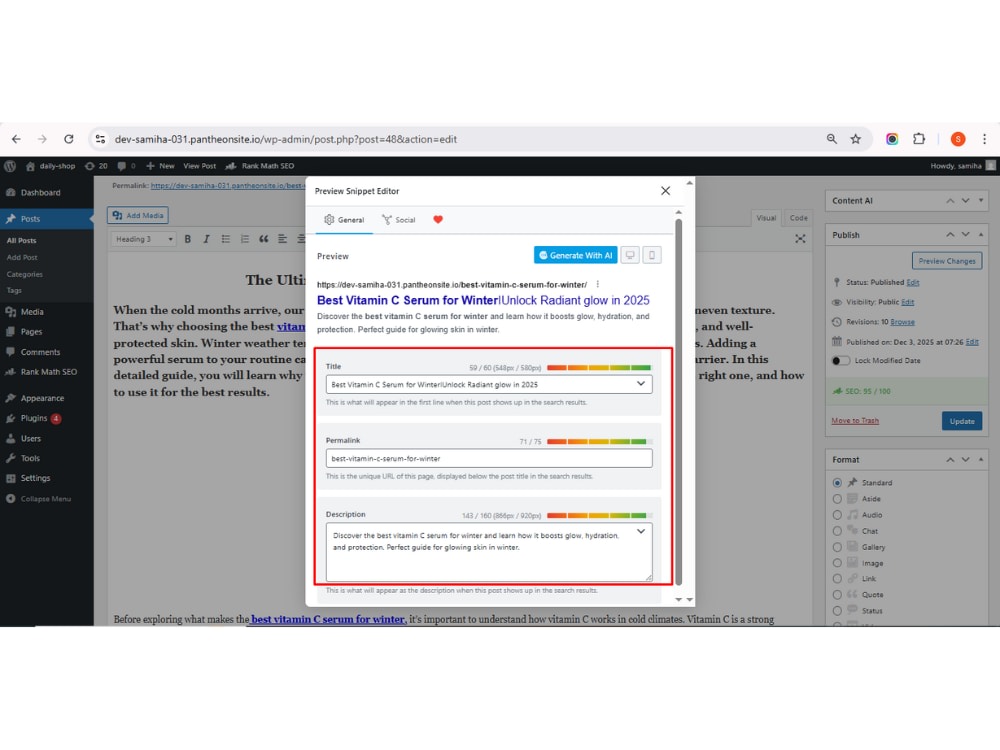
Task: Select the Standard post format
Action: (x=837, y=483)
